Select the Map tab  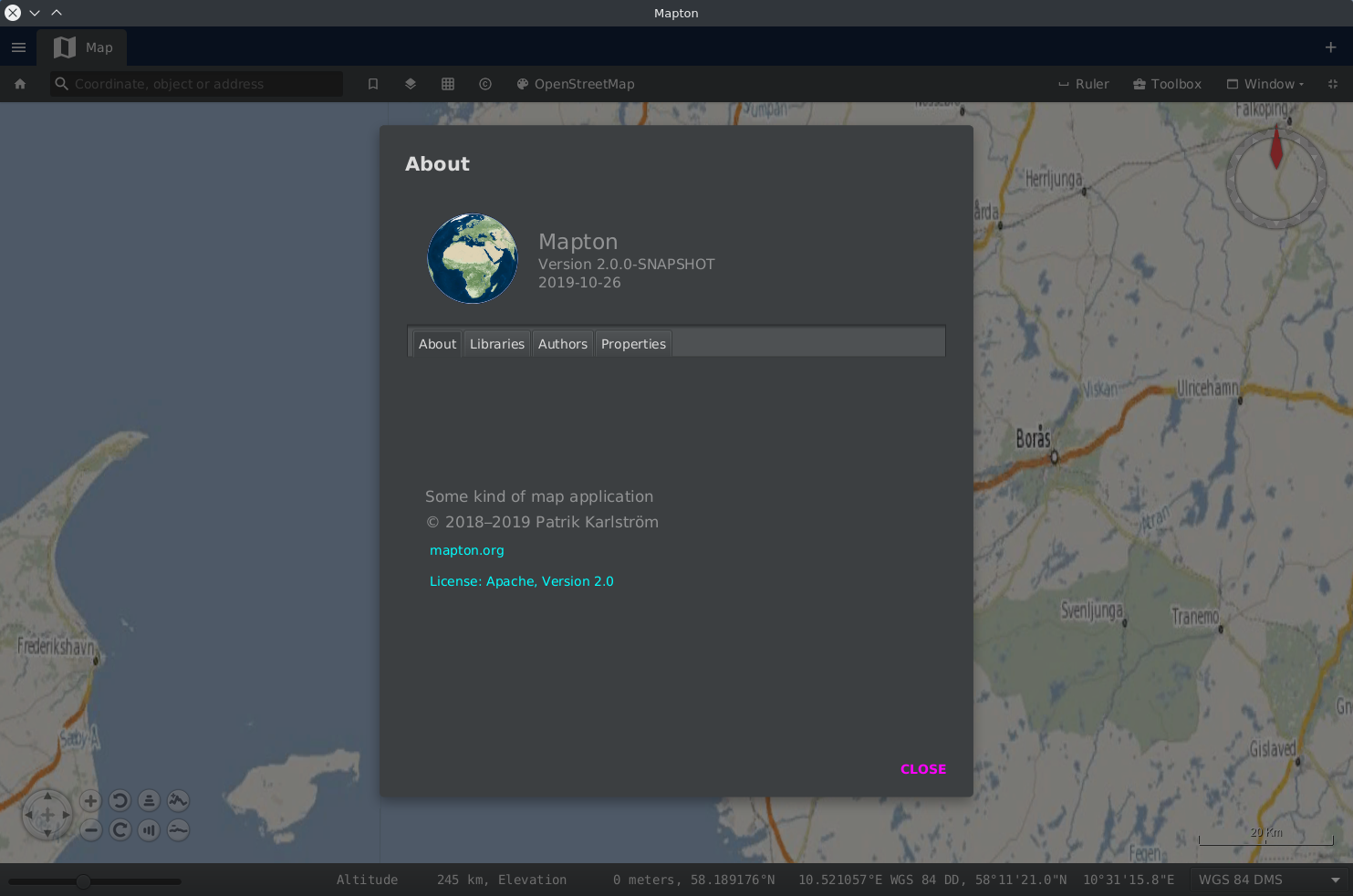(x=82, y=47)
